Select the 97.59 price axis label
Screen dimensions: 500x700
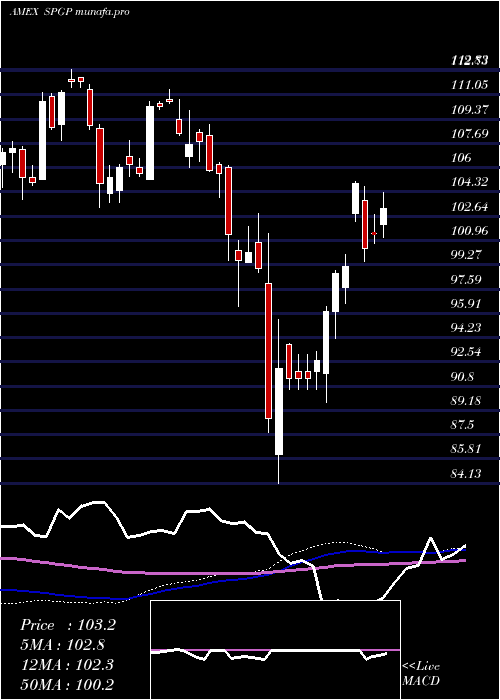466,279
